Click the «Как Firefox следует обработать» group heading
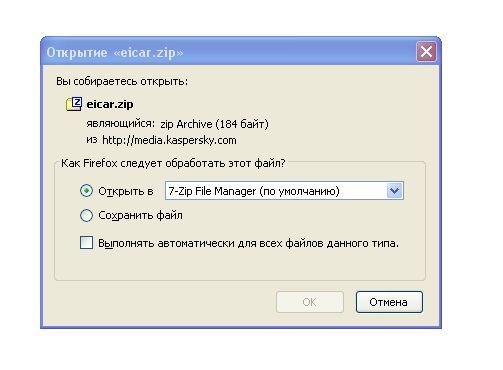This screenshot has height=370, width=503. (x=173, y=163)
